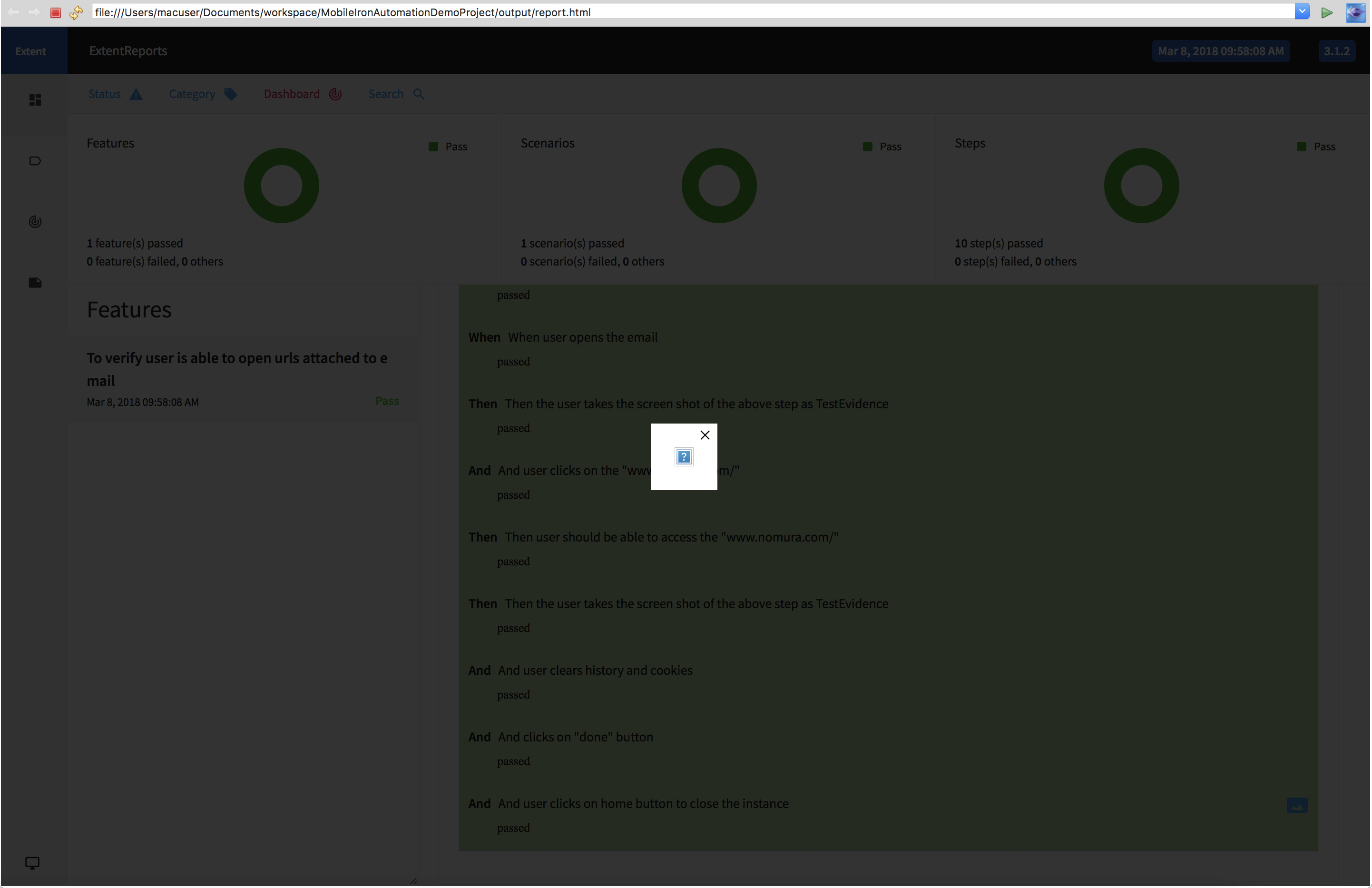Open the grid dashboard view sidebar icon
This screenshot has height=888, width=1372.
pos(35,100)
